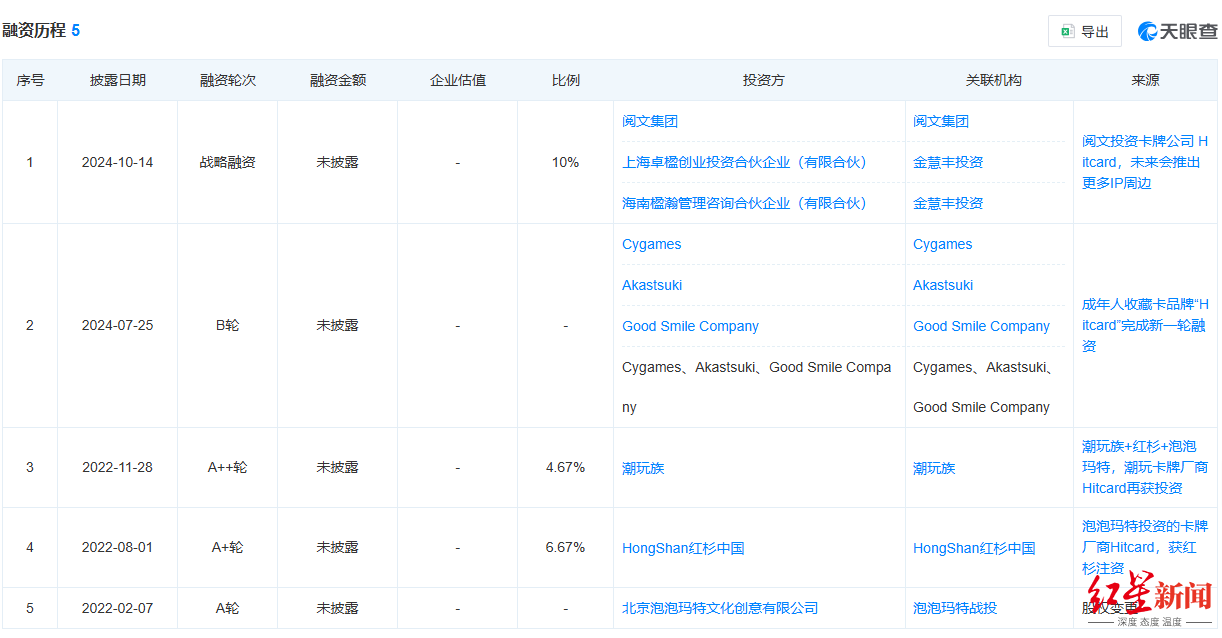The height and width of the screenshot is (638, 1222).
Task: Open HongShan红杉中国 investor link
Action: (683, 548)
